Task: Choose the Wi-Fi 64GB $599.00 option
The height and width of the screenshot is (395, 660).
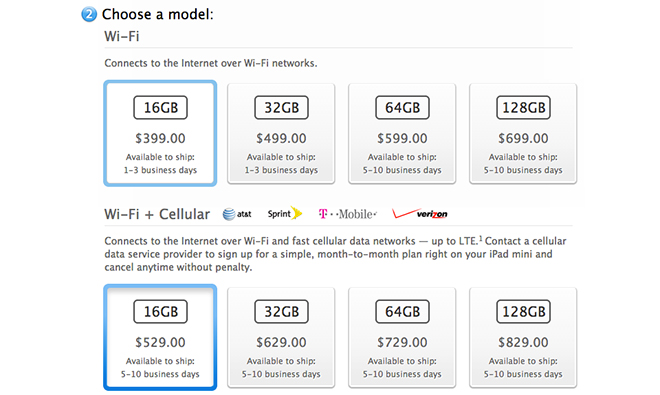Action: point(402,133)
